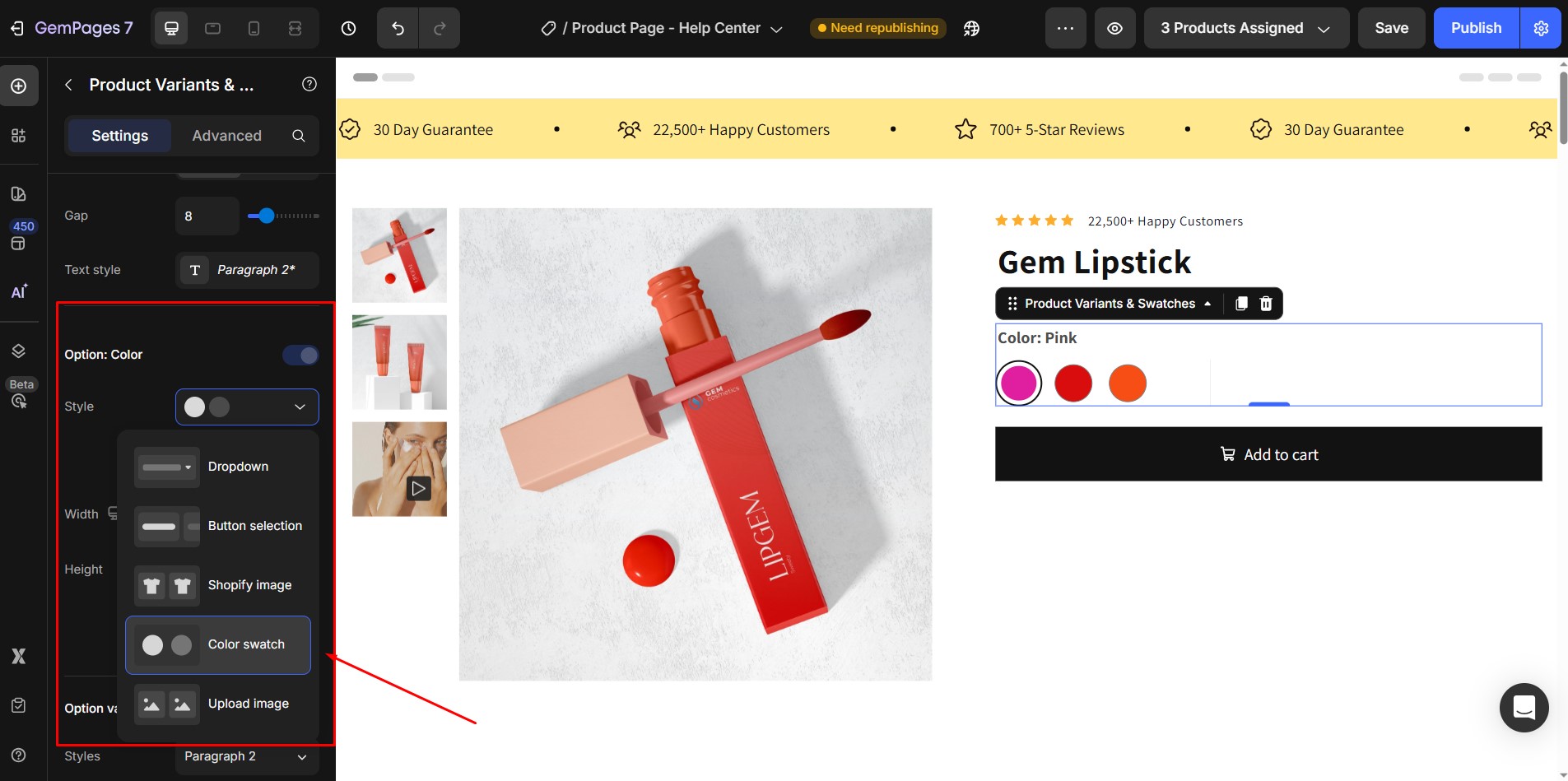Click the Undo arrow in the toolbar

tap(397, 27)
